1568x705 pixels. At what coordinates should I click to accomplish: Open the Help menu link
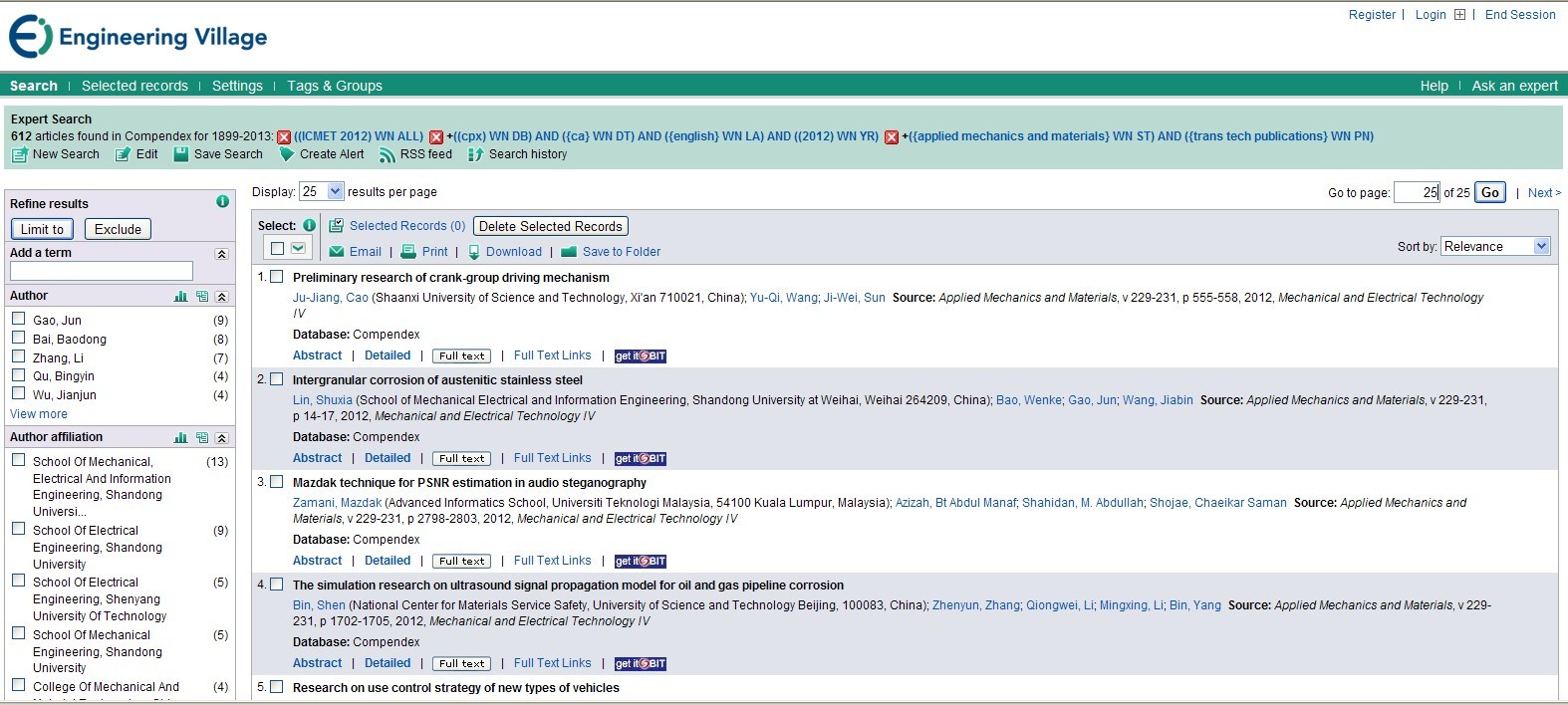[x=1435, y=86]
